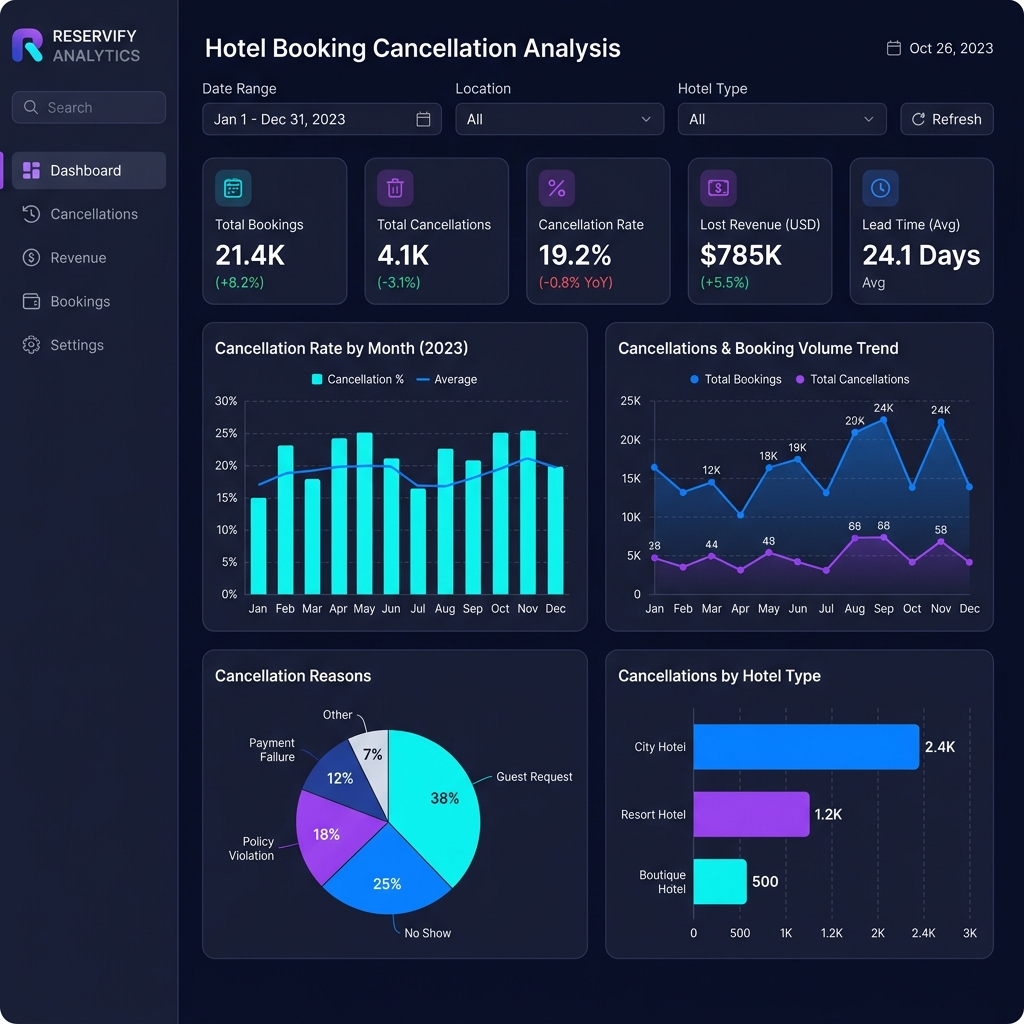Click the (+5.5%) change text
This screenshot has width=1024, height=1024.
(x=724, y=283)
